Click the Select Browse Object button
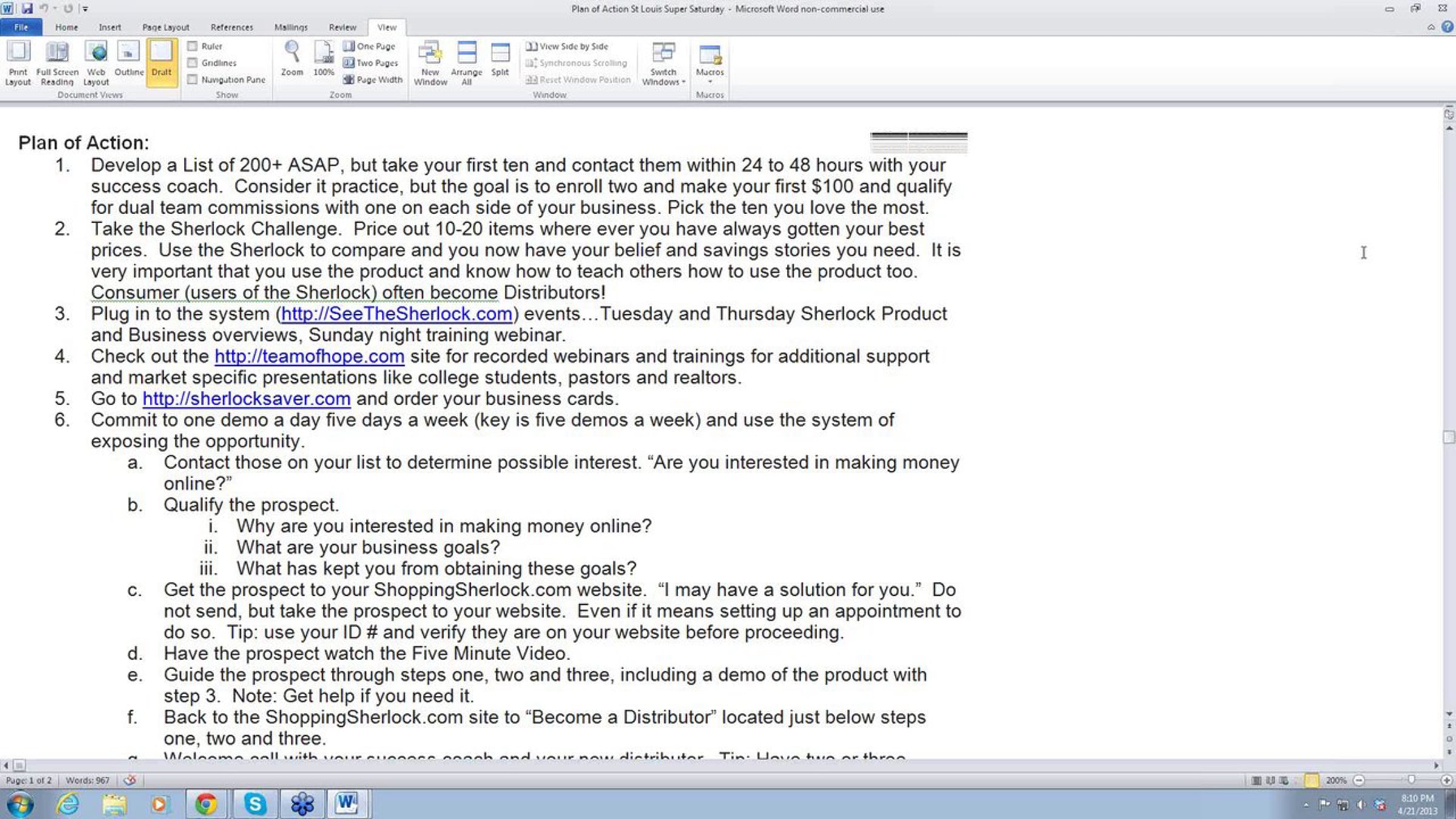This screenshot has width=1456, height=819. point(1449,739)
